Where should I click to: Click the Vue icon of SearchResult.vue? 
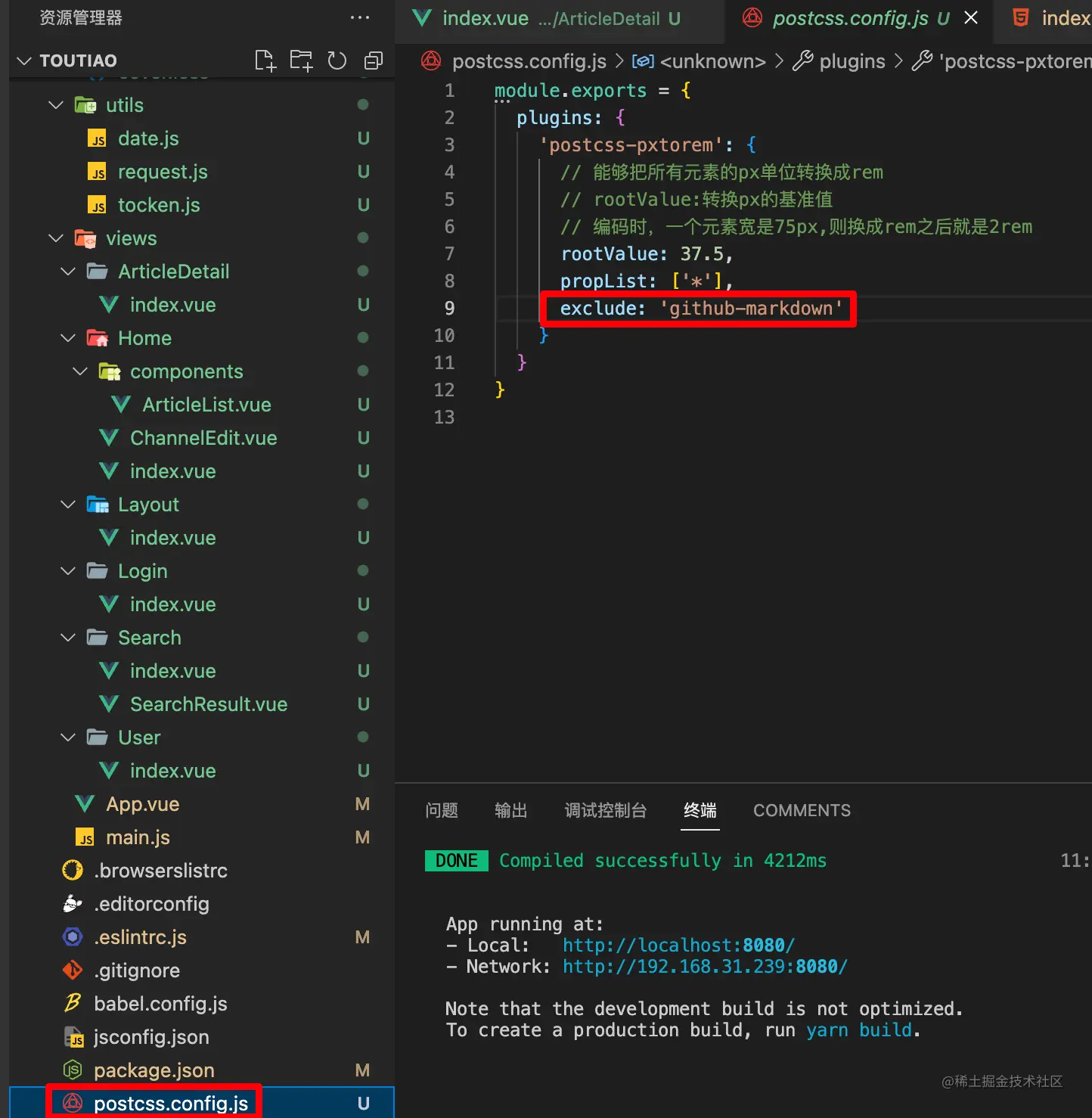109,704
